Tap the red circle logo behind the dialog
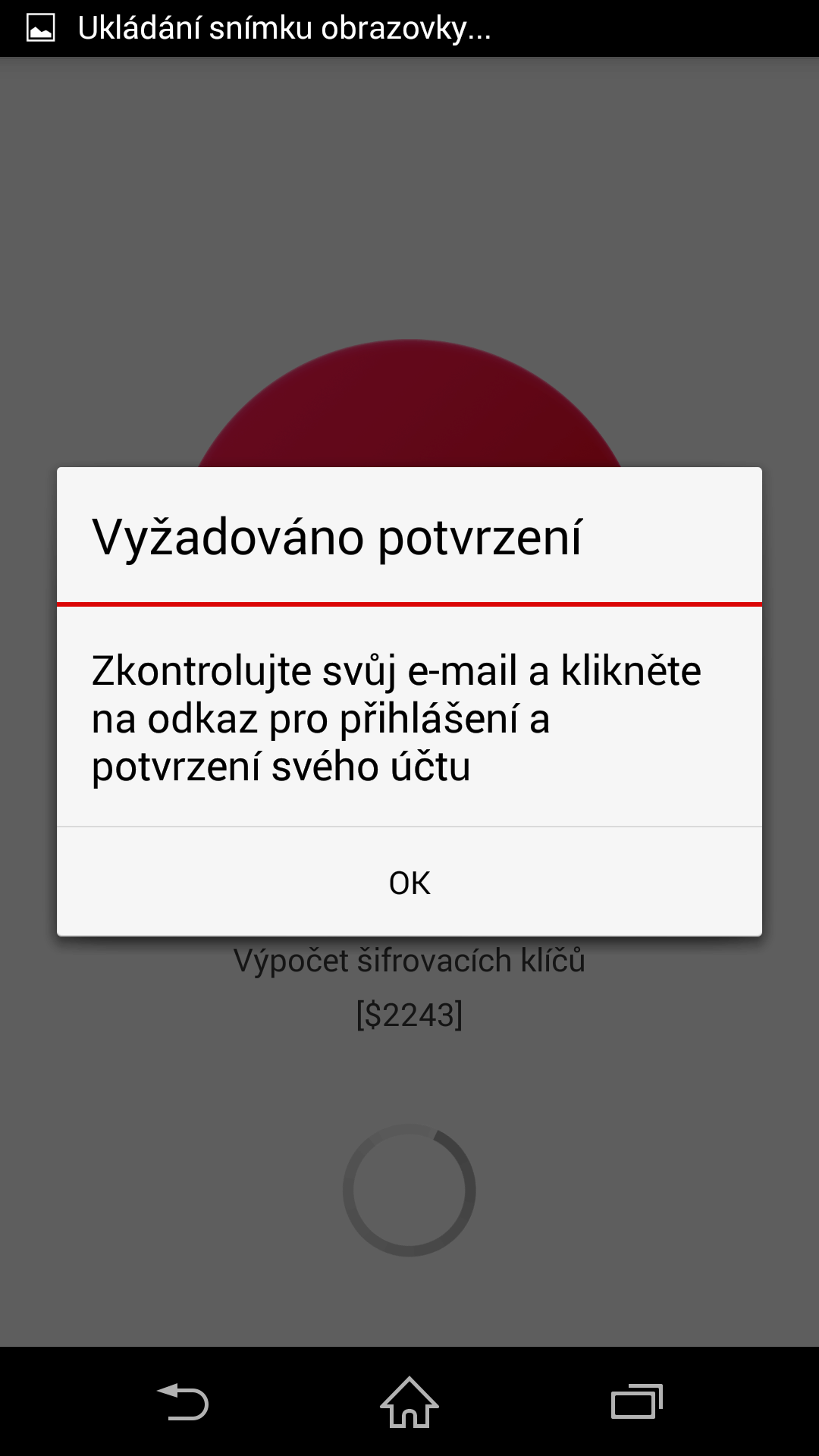Image resolution: width=819 pixels, height=1456 pixels. pos(409,403)
